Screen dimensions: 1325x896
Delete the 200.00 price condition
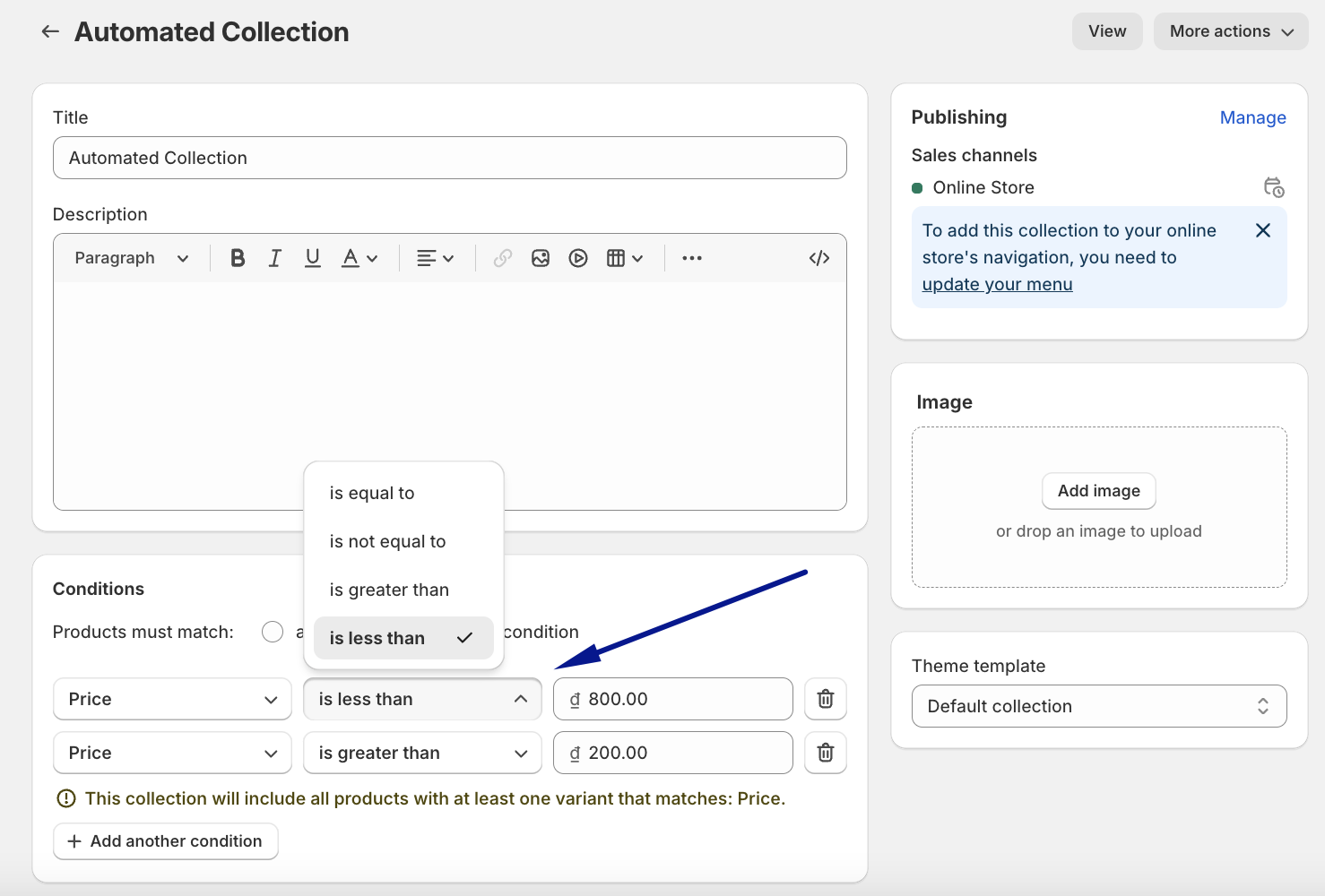tap(826, 753)
